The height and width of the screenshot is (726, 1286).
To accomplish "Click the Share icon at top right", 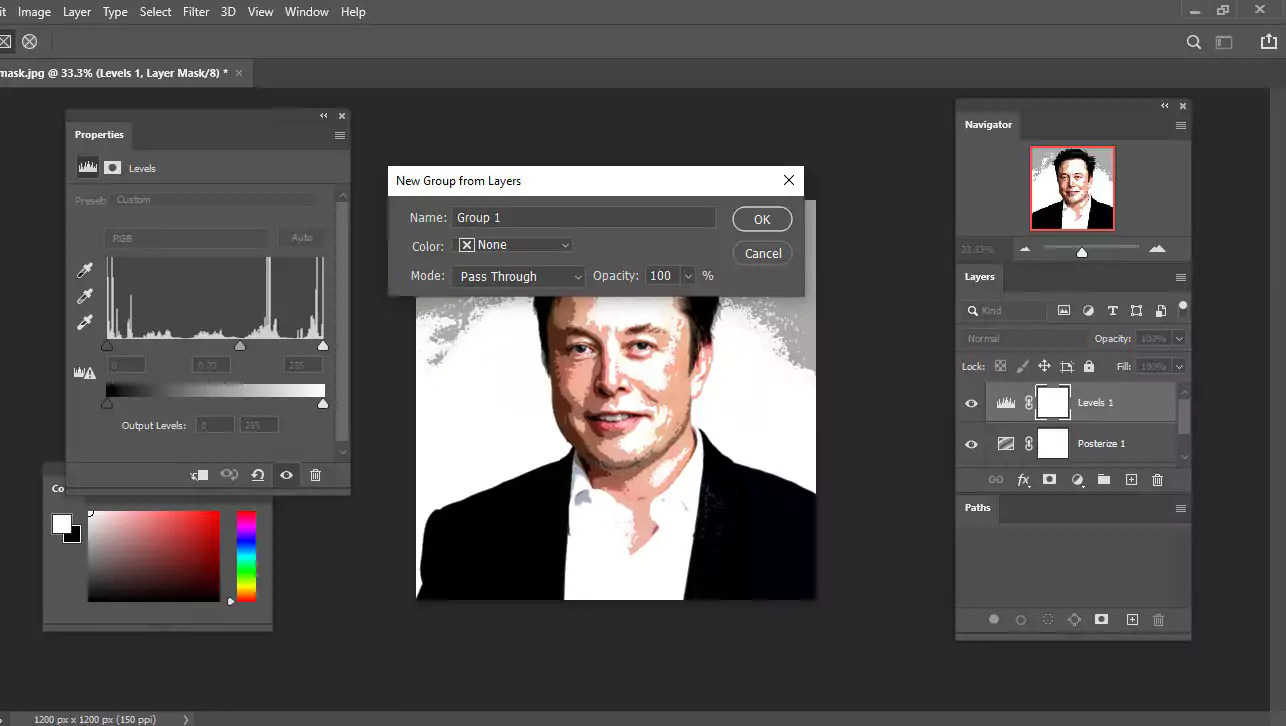I will point(1271,42).
